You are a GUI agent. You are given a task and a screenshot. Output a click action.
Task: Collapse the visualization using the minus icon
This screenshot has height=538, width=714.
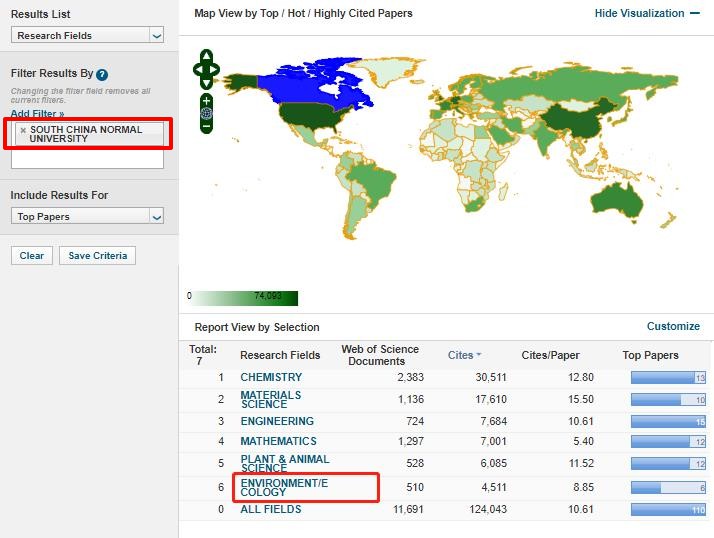695,13
